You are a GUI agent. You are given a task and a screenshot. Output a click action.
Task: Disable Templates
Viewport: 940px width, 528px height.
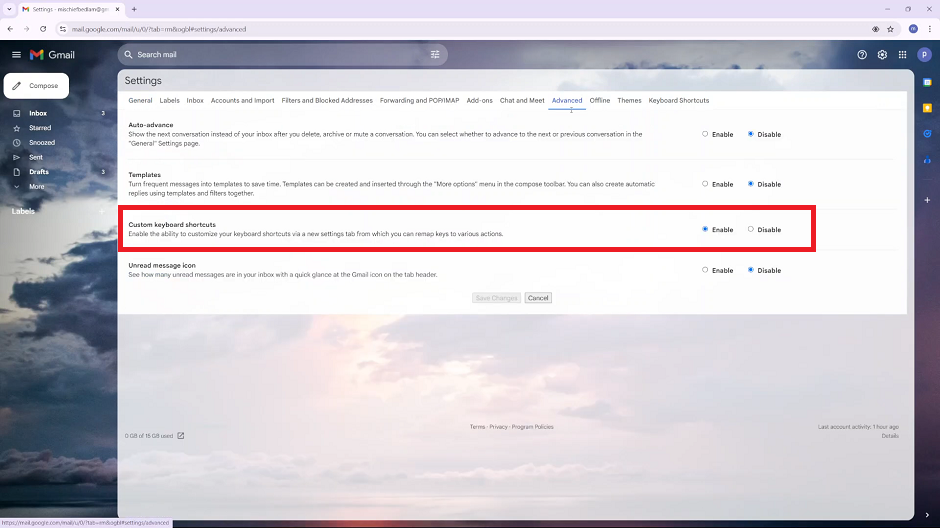pos(751,184)
